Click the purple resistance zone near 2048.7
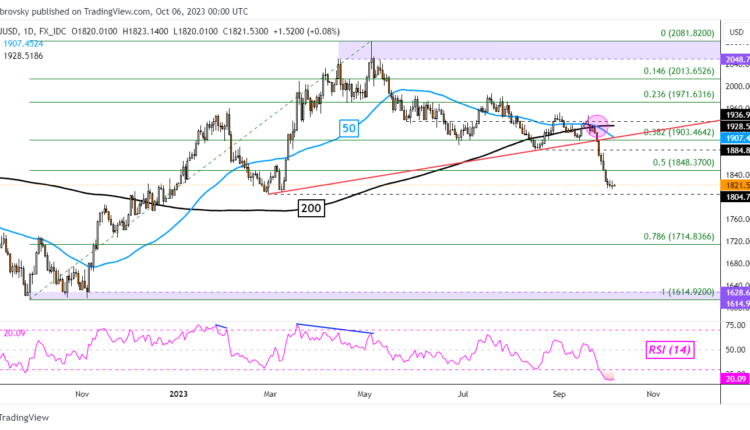Viewport: 750px width, 430px height. click(x=520, y=49)
